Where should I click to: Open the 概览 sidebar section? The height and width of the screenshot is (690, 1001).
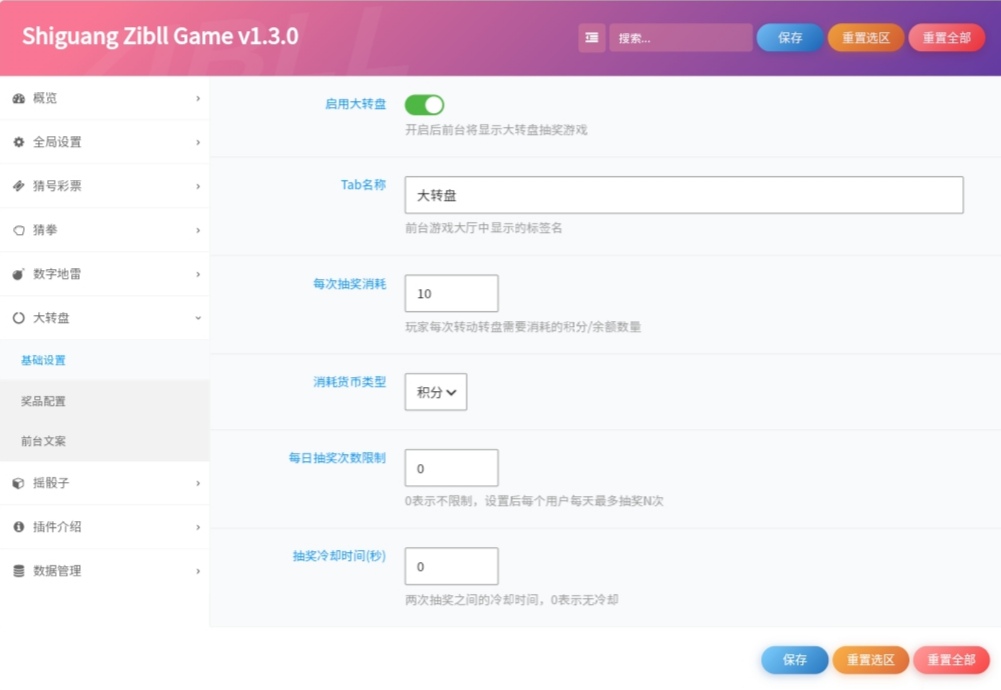pyautogui.click(x=105, y=98)
